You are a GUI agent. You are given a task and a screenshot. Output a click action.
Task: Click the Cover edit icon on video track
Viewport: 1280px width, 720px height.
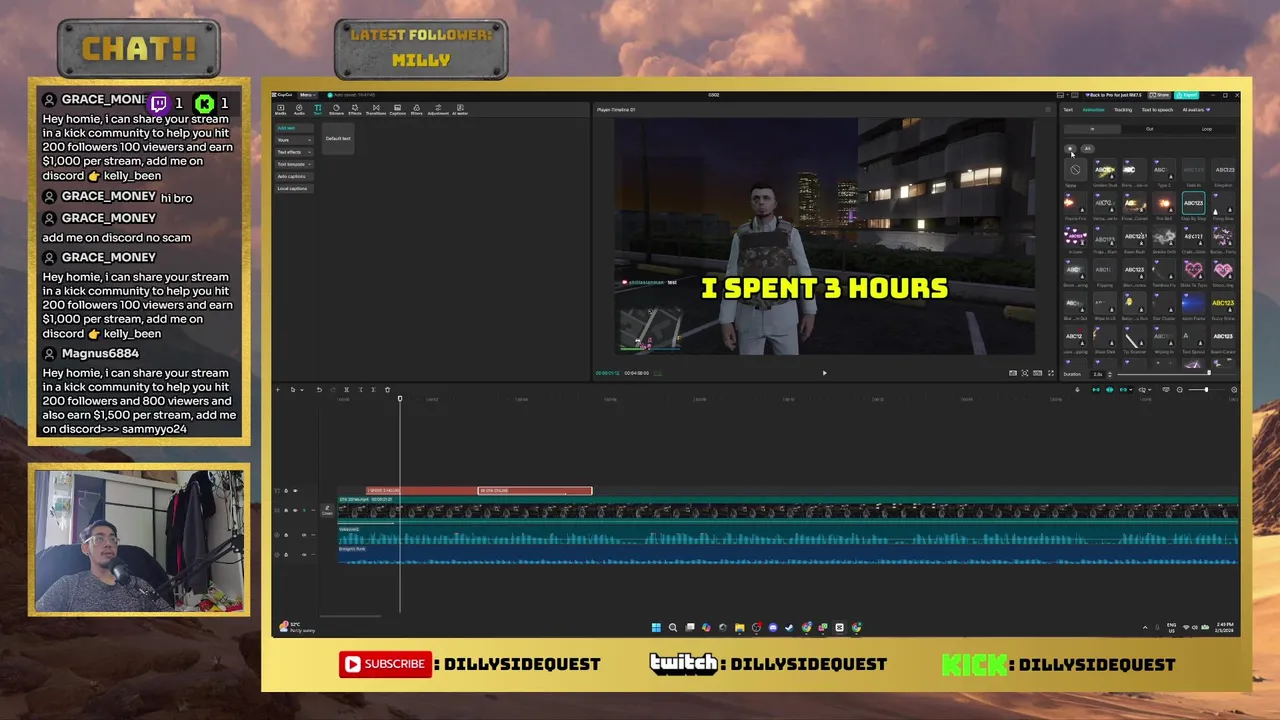point(327,510)
